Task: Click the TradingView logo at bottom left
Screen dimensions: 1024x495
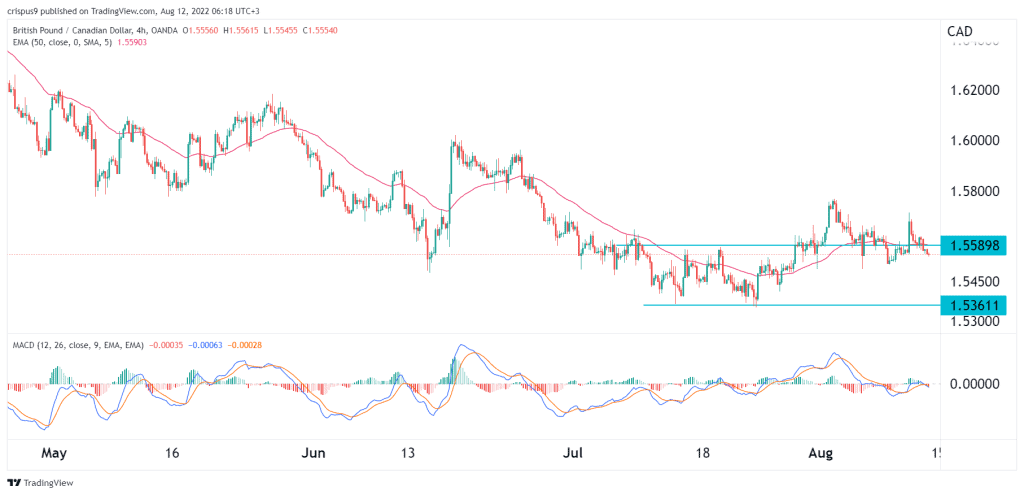Action: point(40,483)
